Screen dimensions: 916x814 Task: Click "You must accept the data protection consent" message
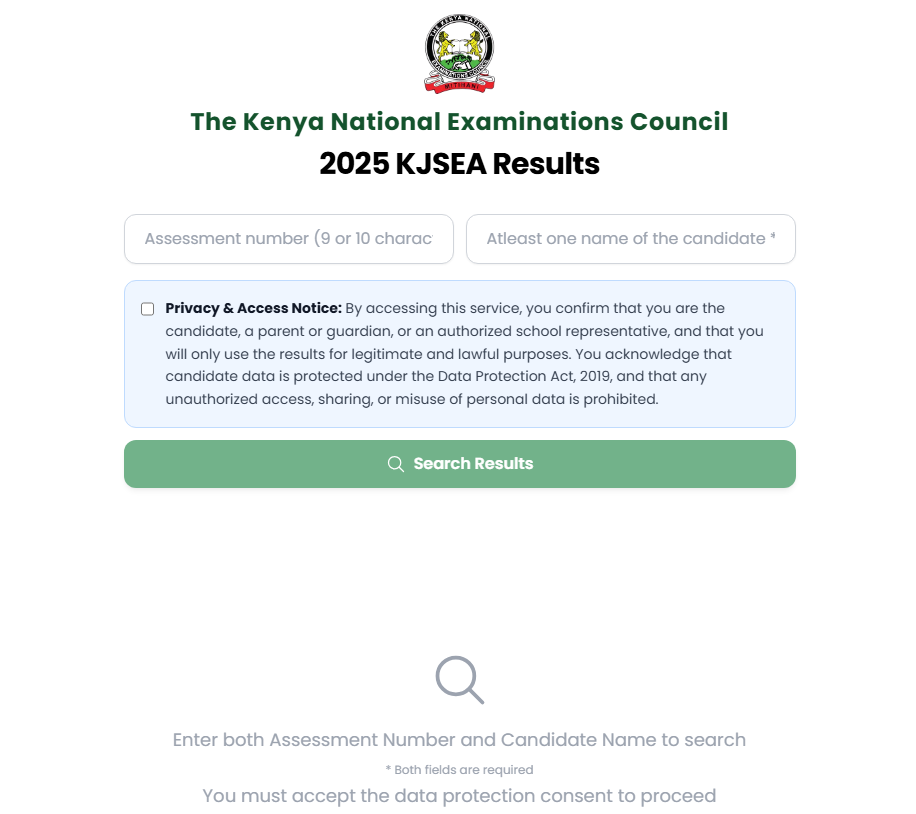(459, 797)
